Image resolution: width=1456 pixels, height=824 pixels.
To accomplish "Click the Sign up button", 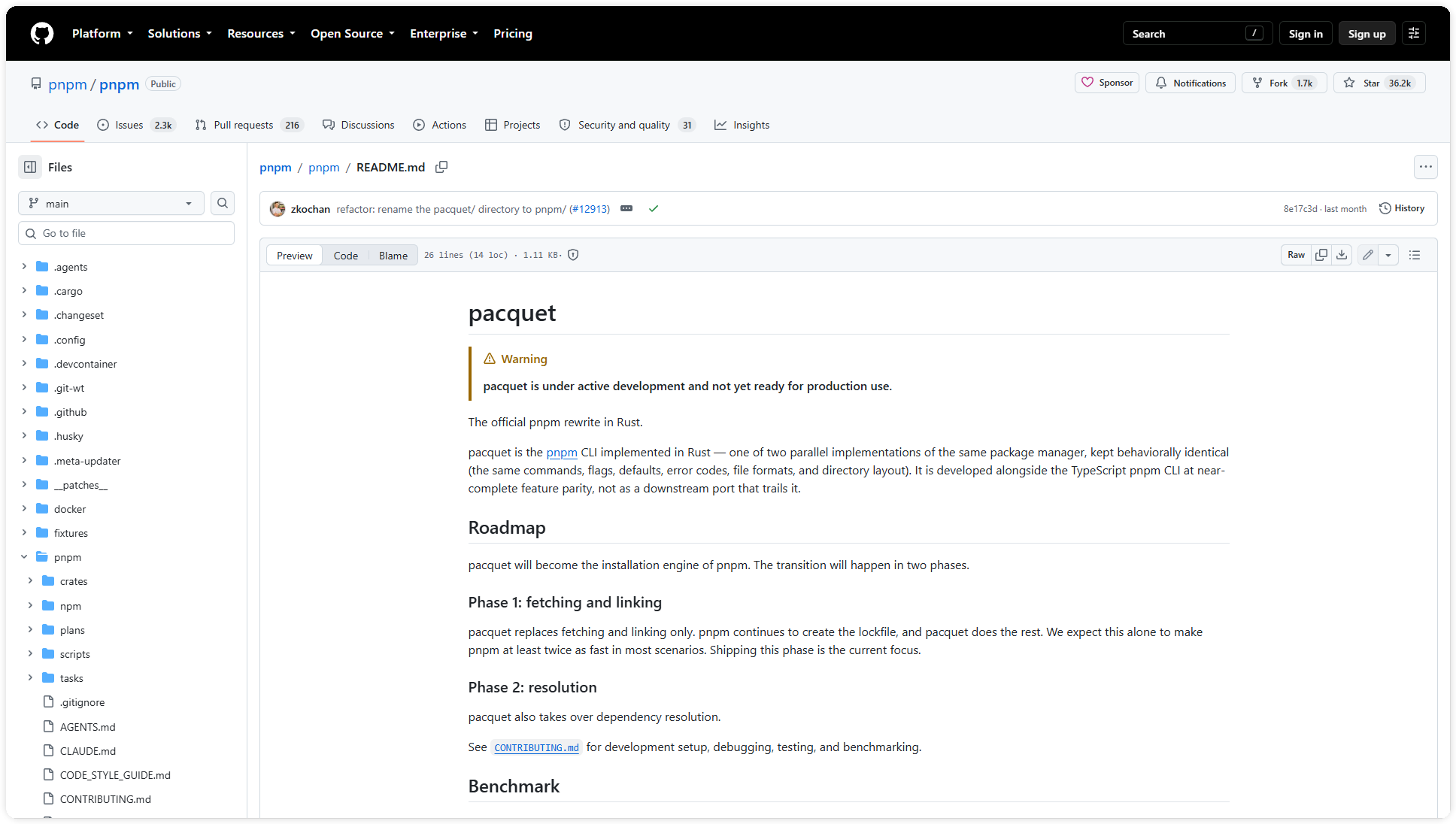I will coord(1367,33).
